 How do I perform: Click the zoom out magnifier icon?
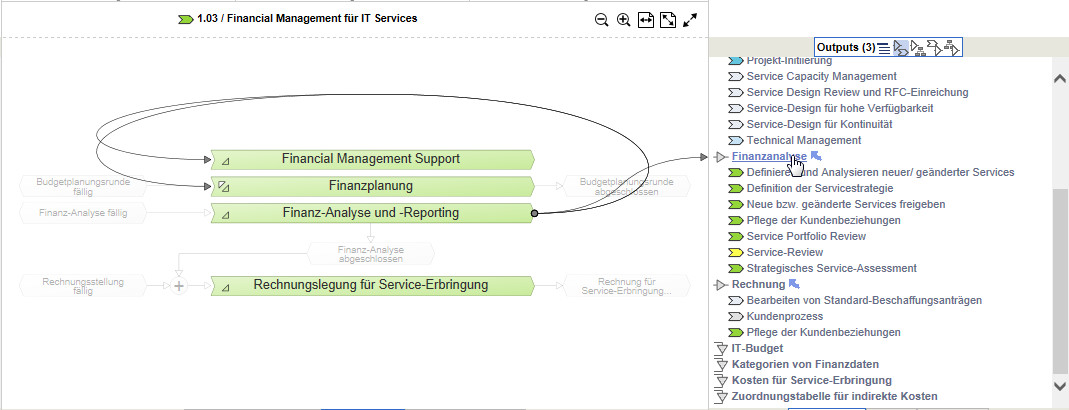tap(601, 19)
